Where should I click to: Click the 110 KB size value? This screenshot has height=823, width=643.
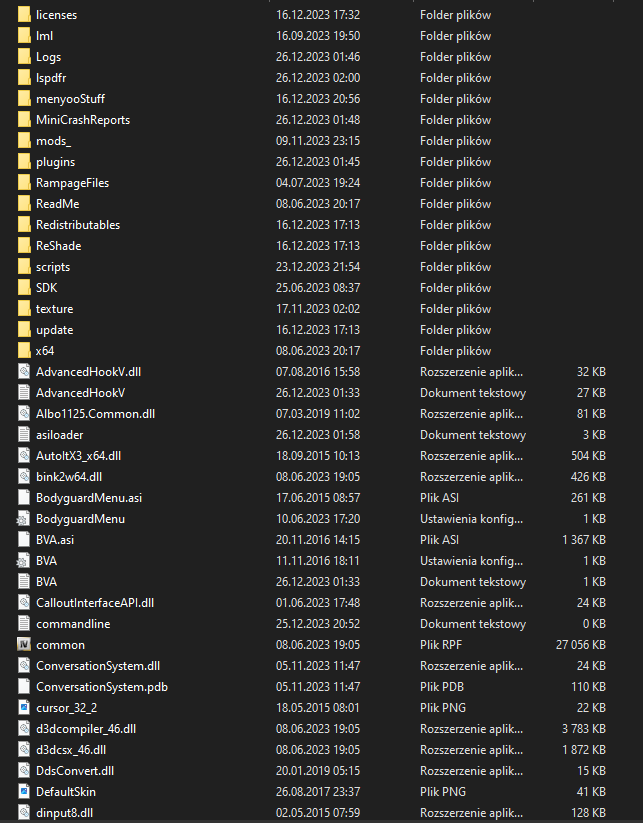click(588, 687)
